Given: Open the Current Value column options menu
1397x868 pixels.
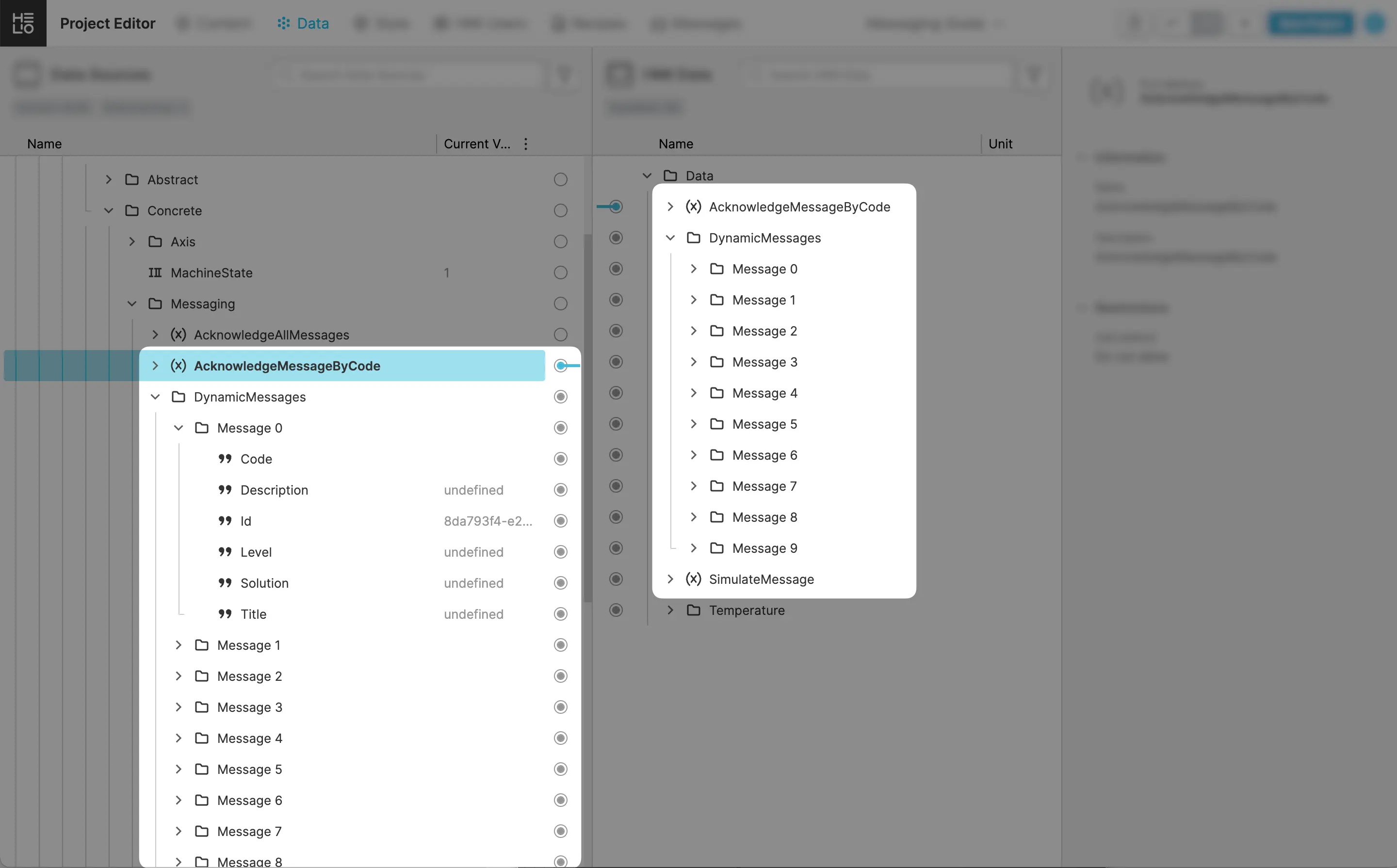Looking at the screenshot, I should click(x=525, y=144).
